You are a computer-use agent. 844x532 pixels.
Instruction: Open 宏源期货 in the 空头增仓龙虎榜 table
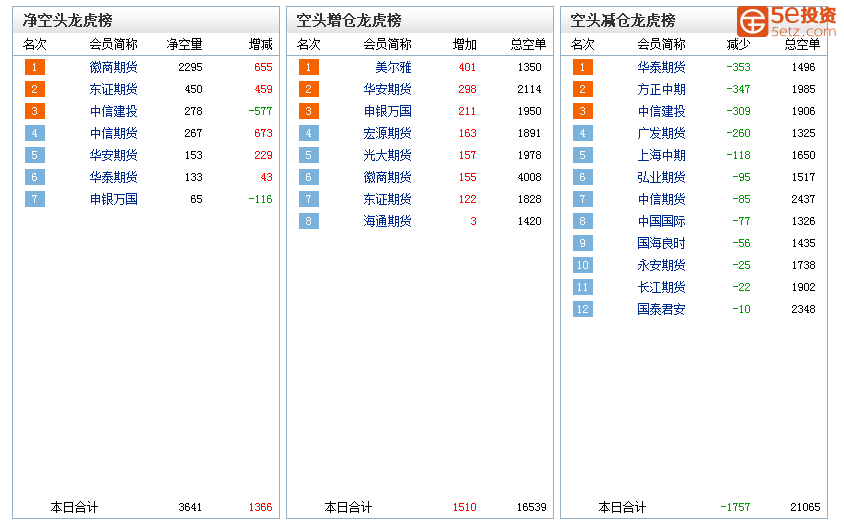point(388,133)
